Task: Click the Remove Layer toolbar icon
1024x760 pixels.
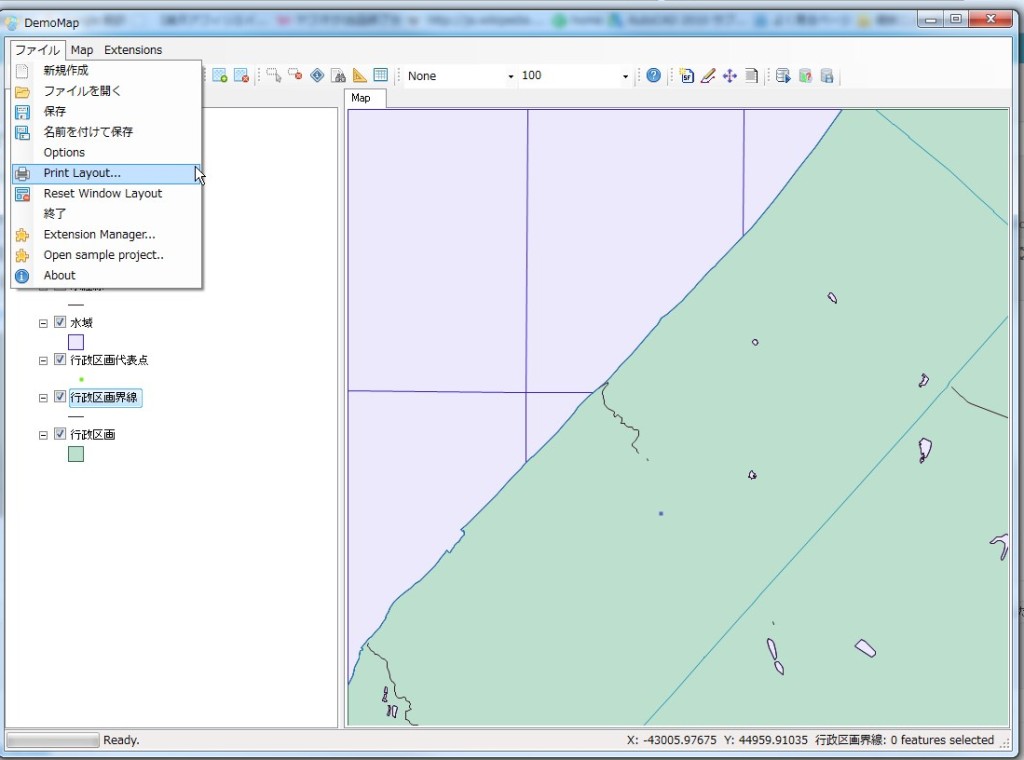Action: pyautogui.click(x=241, y=76)
